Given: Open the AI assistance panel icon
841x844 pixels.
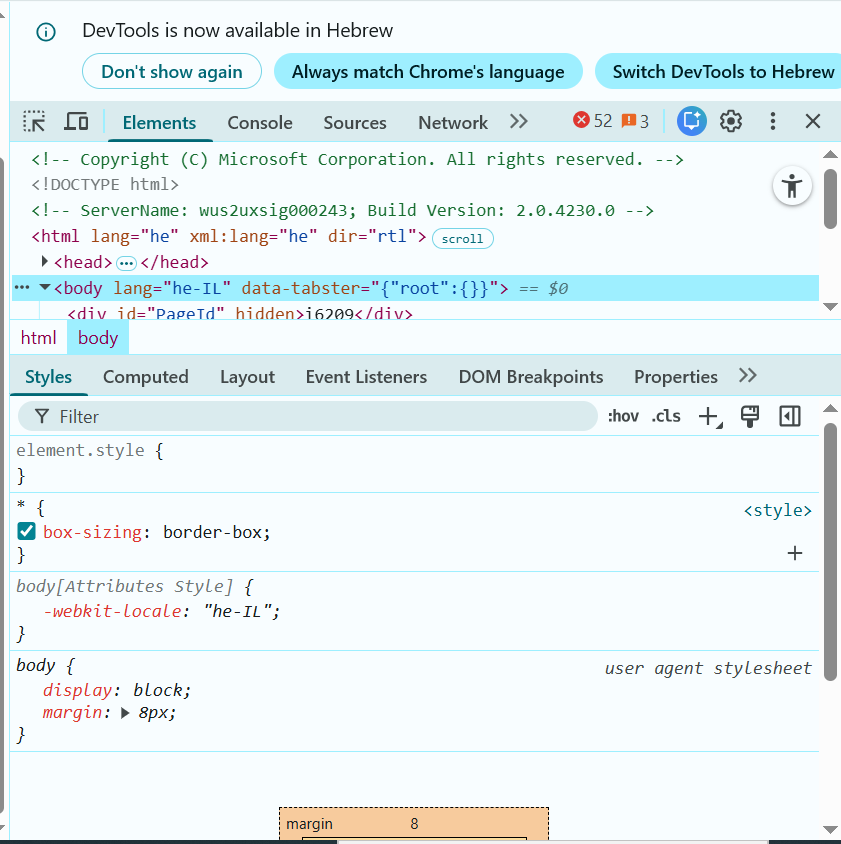Looking at the screenshot, I should coord(691,122).
